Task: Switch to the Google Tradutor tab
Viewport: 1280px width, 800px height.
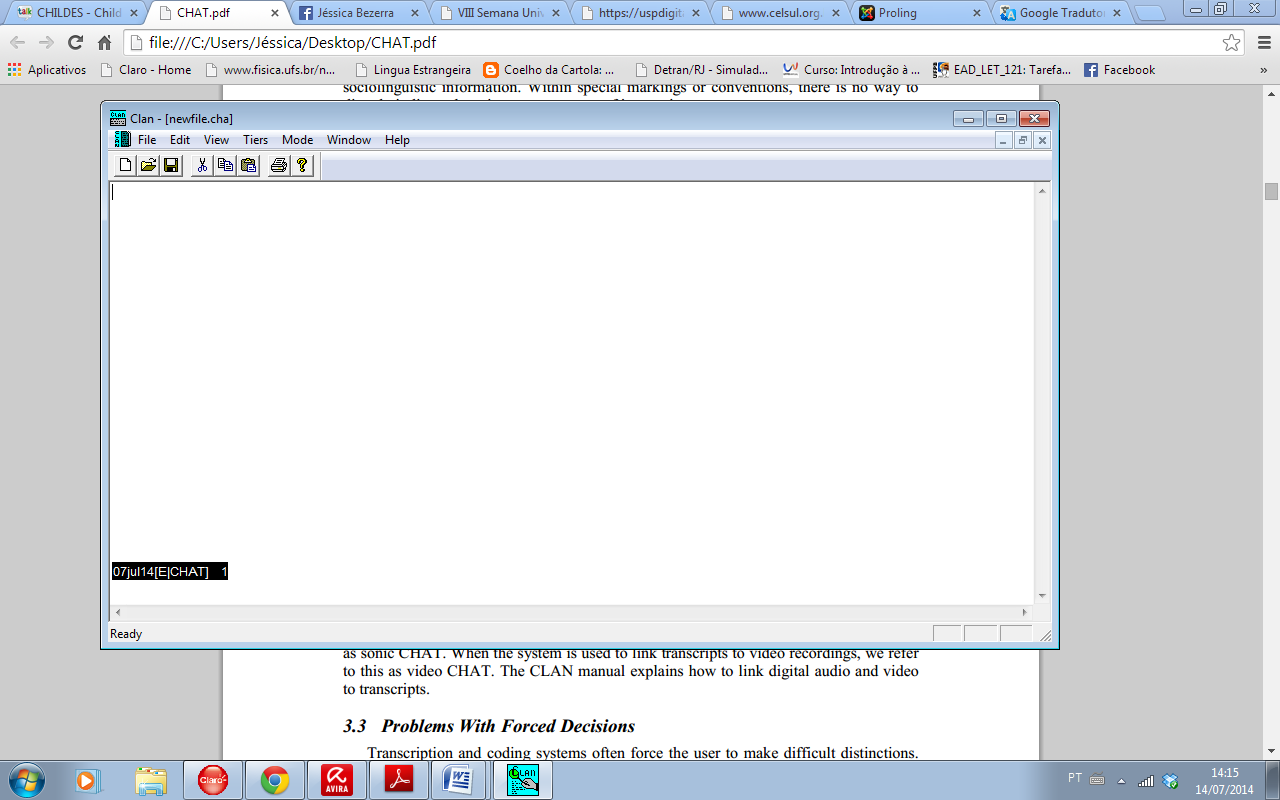Action: [x=1058, y=14]
